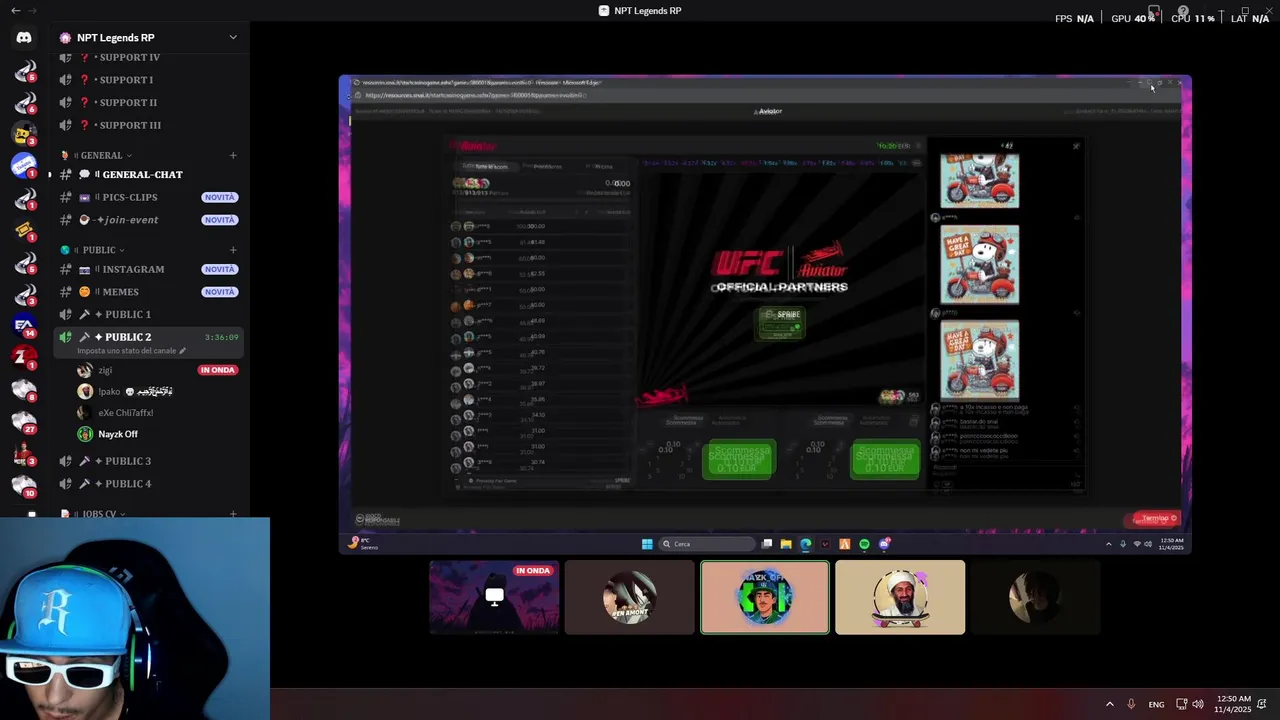Go back with the top-left arrow
This screenshot has height=720, width=1280.
pyautogui.click(x=15, y=10)
